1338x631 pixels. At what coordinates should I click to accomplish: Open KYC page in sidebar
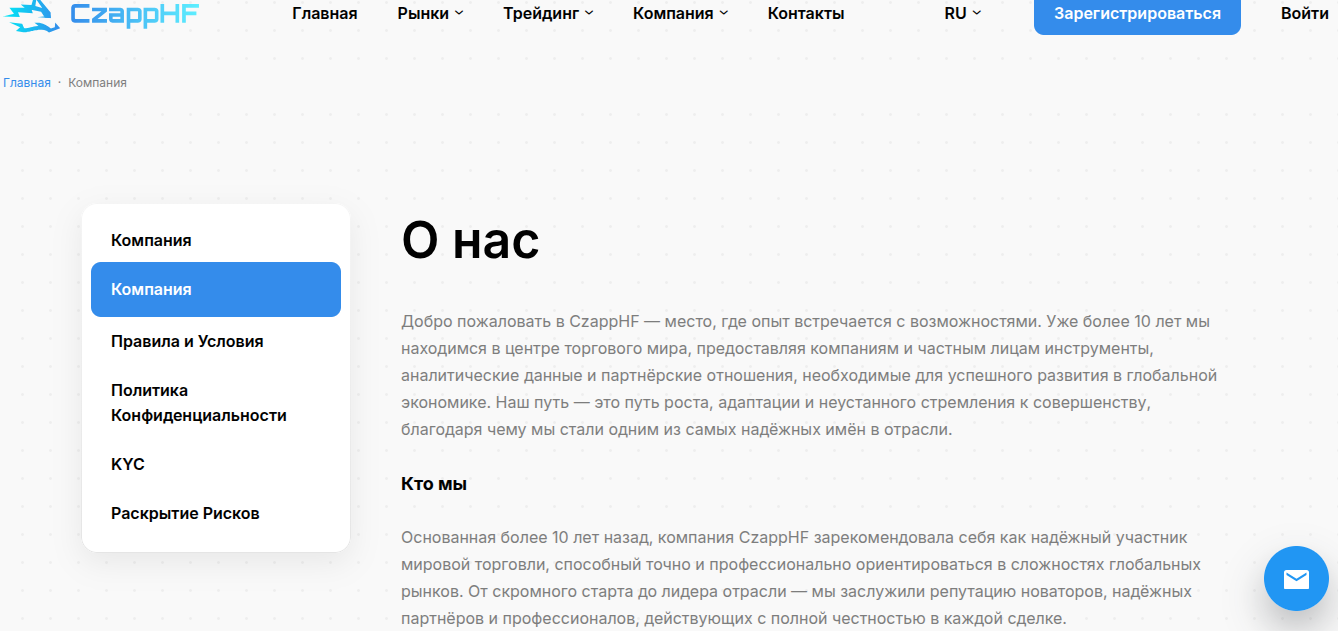pyautogui.click(x=128, y=464)
